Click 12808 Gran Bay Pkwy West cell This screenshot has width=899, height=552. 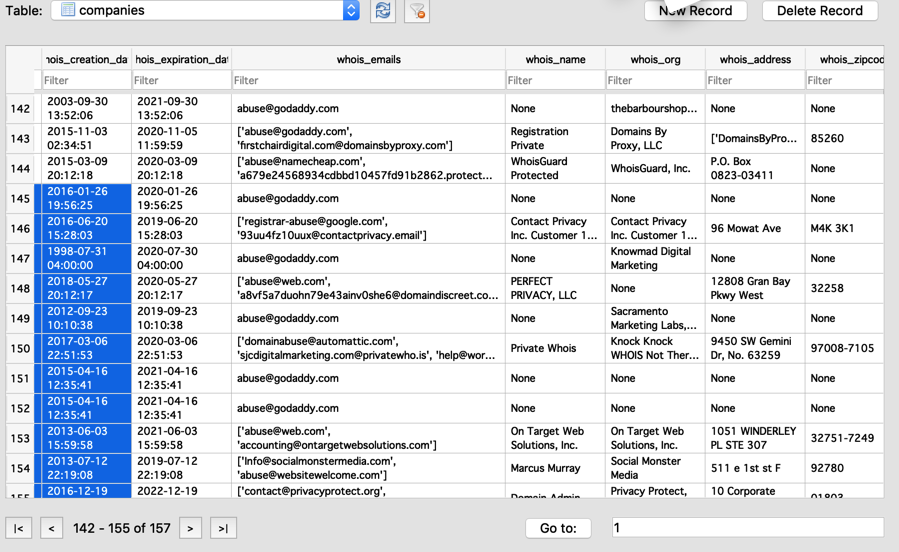click(x=755, y=288)
